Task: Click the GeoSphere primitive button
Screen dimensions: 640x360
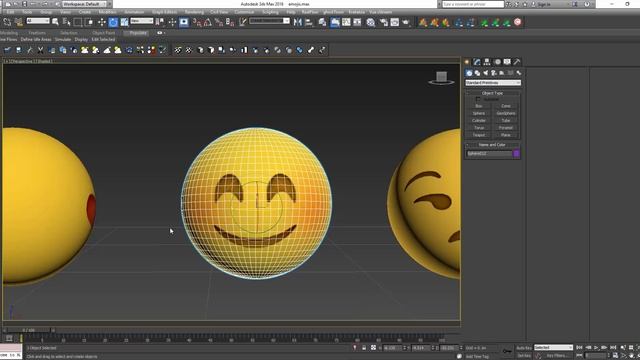Action: (x=506, y=113)
